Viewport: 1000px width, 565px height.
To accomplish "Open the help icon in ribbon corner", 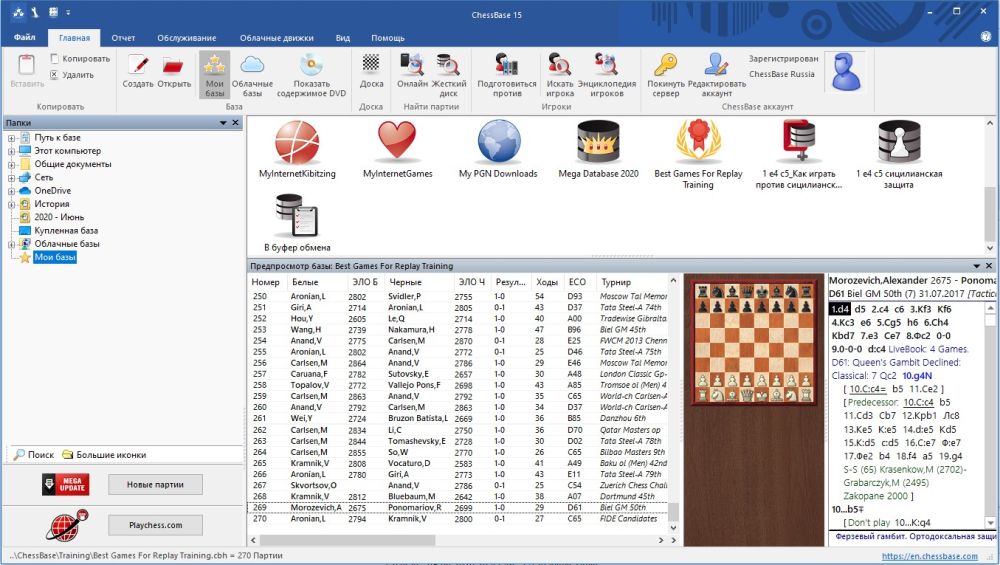I will (x=986, y=37).
